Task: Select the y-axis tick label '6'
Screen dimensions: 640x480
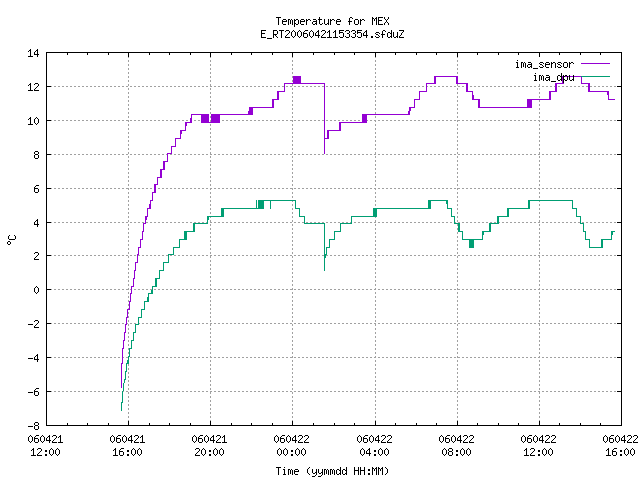Action: 37,189
